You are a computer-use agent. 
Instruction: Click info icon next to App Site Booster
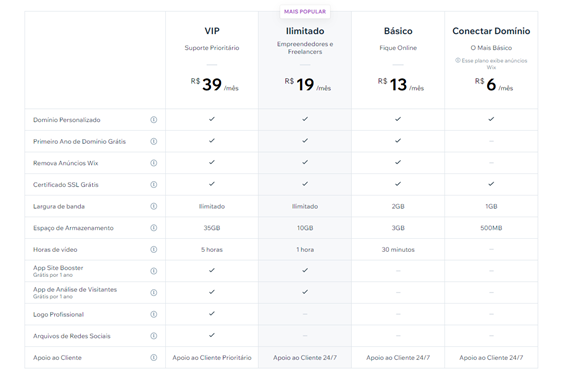154,271
